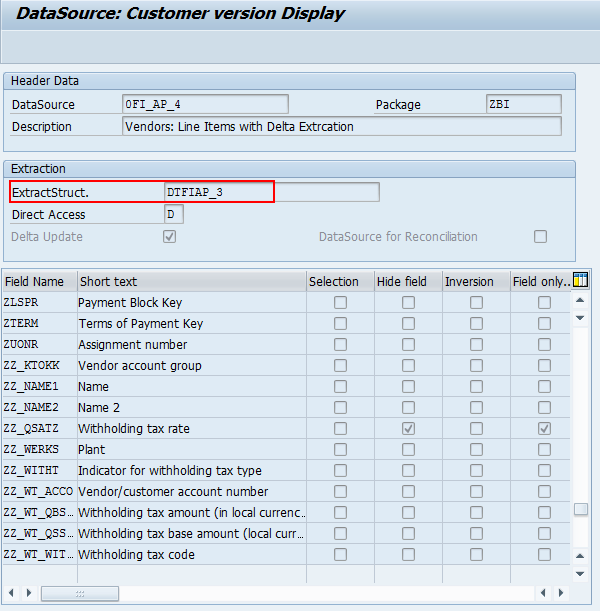The width and height of the screenshot is (600, 611).
Task: Check Inversion for ZZ_WITHT row
Action: coord(476,471)
